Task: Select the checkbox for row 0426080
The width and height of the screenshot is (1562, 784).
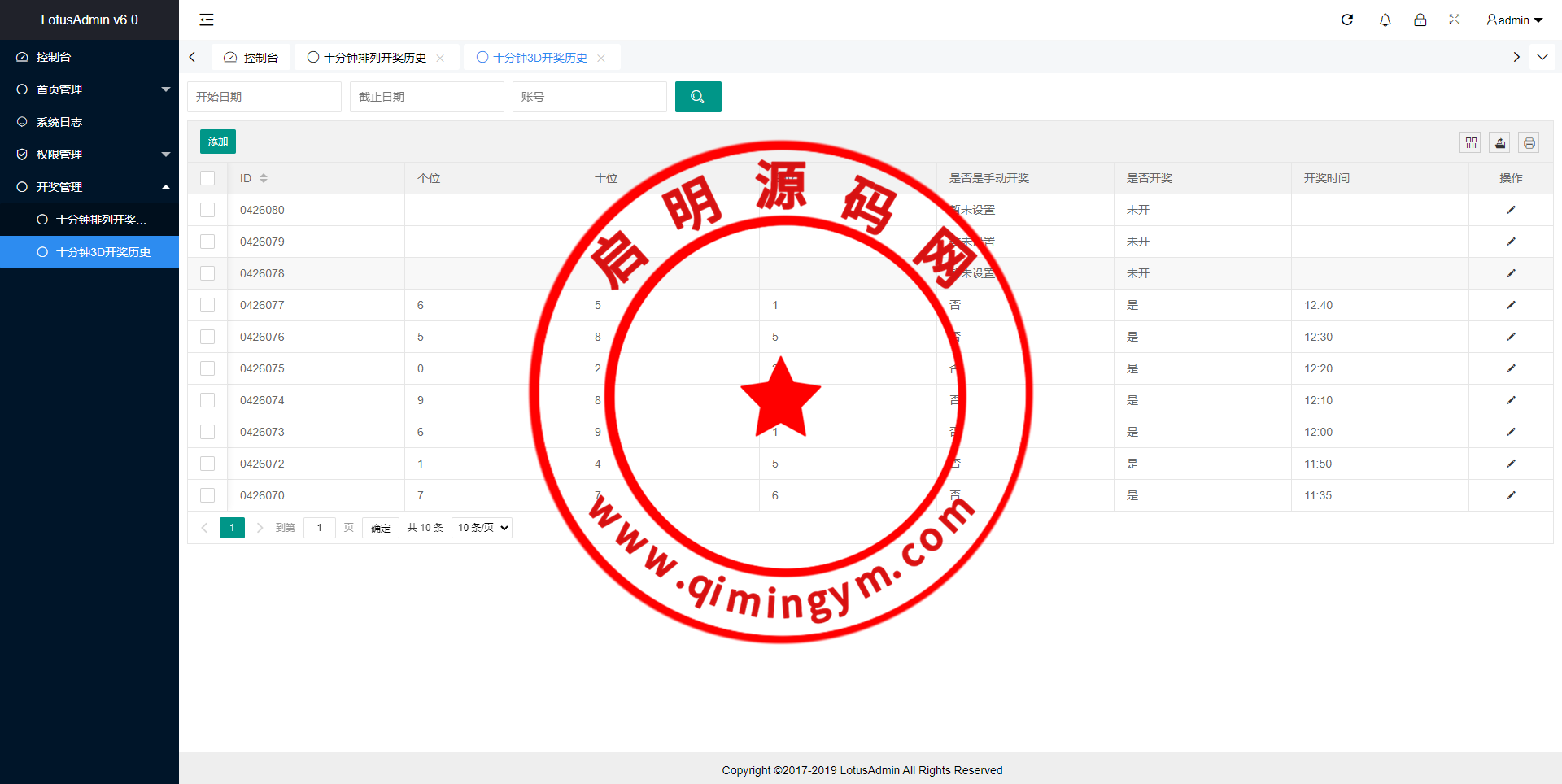Action: pyautogui.click(x=207, y=210)
